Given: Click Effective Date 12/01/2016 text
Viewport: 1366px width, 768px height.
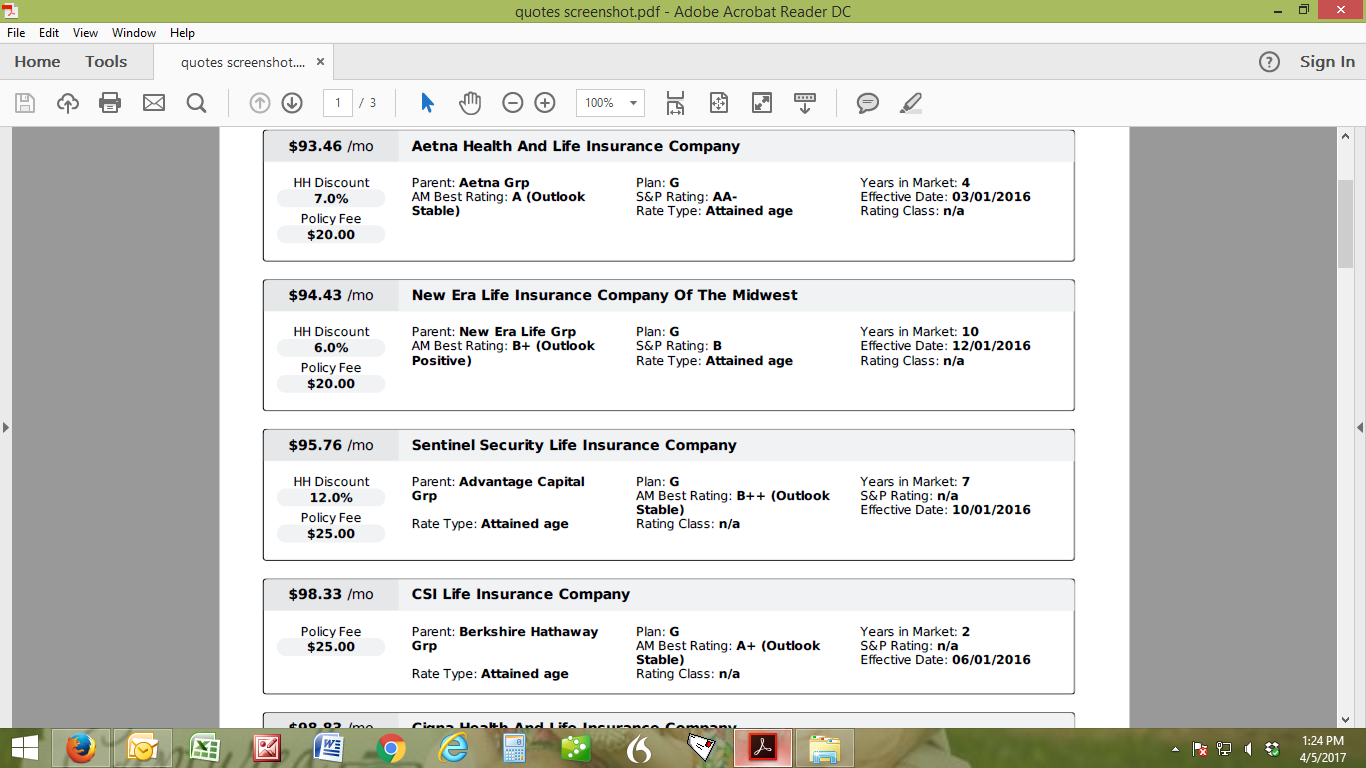Looking at the screenshot, I should (945, 346).
